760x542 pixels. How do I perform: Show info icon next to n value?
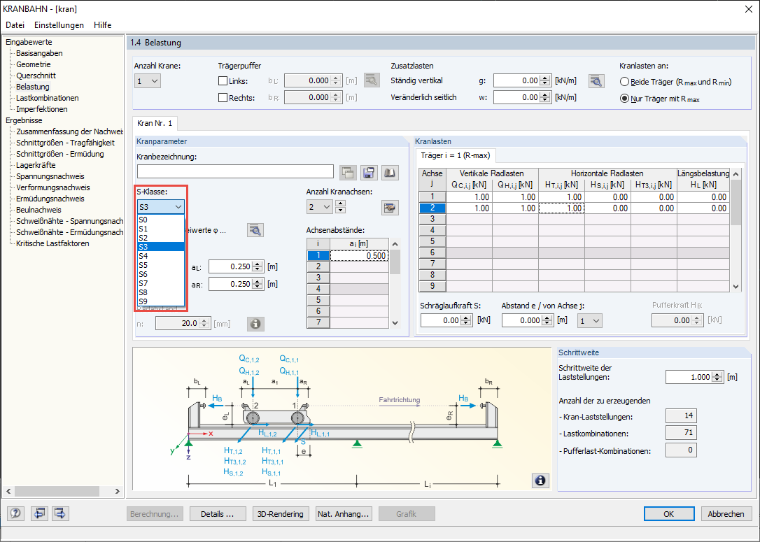pos(255,323)
